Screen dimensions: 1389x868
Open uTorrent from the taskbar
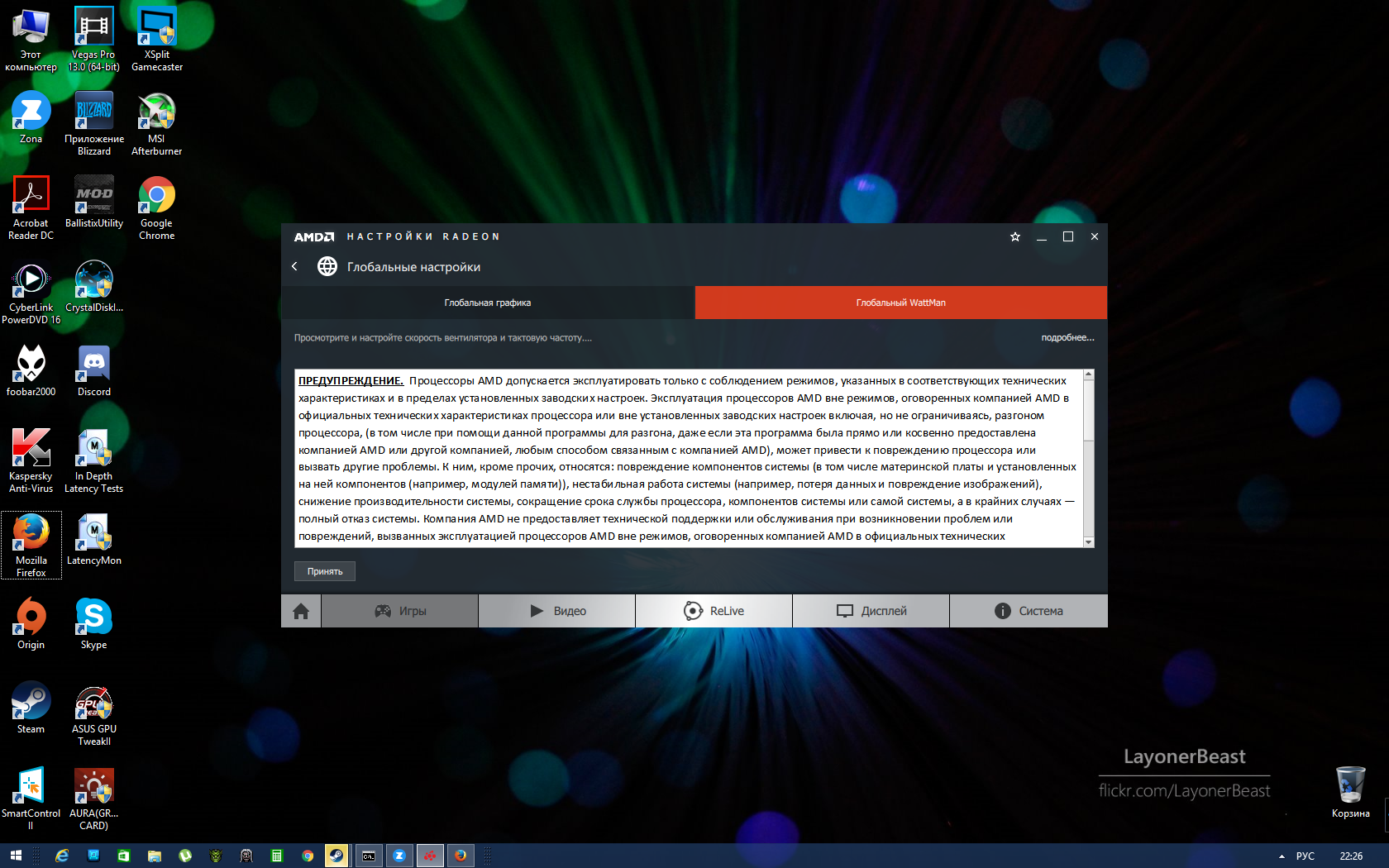pyautogui.click(x=185, y=856)
